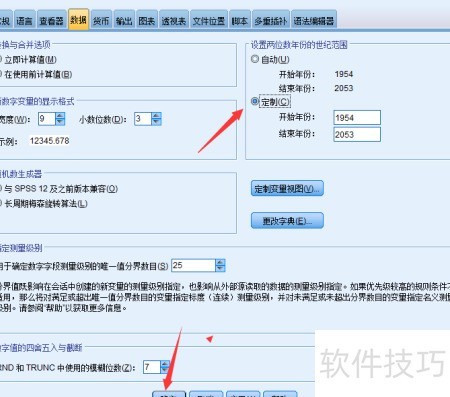The image size is (450, 397).
Task: Decrease the 模糊位数(Z) spinner value
Action: [165, 370]
